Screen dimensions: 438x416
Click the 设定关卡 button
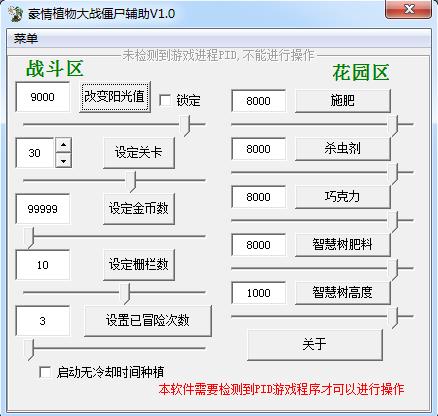point(139,152)
